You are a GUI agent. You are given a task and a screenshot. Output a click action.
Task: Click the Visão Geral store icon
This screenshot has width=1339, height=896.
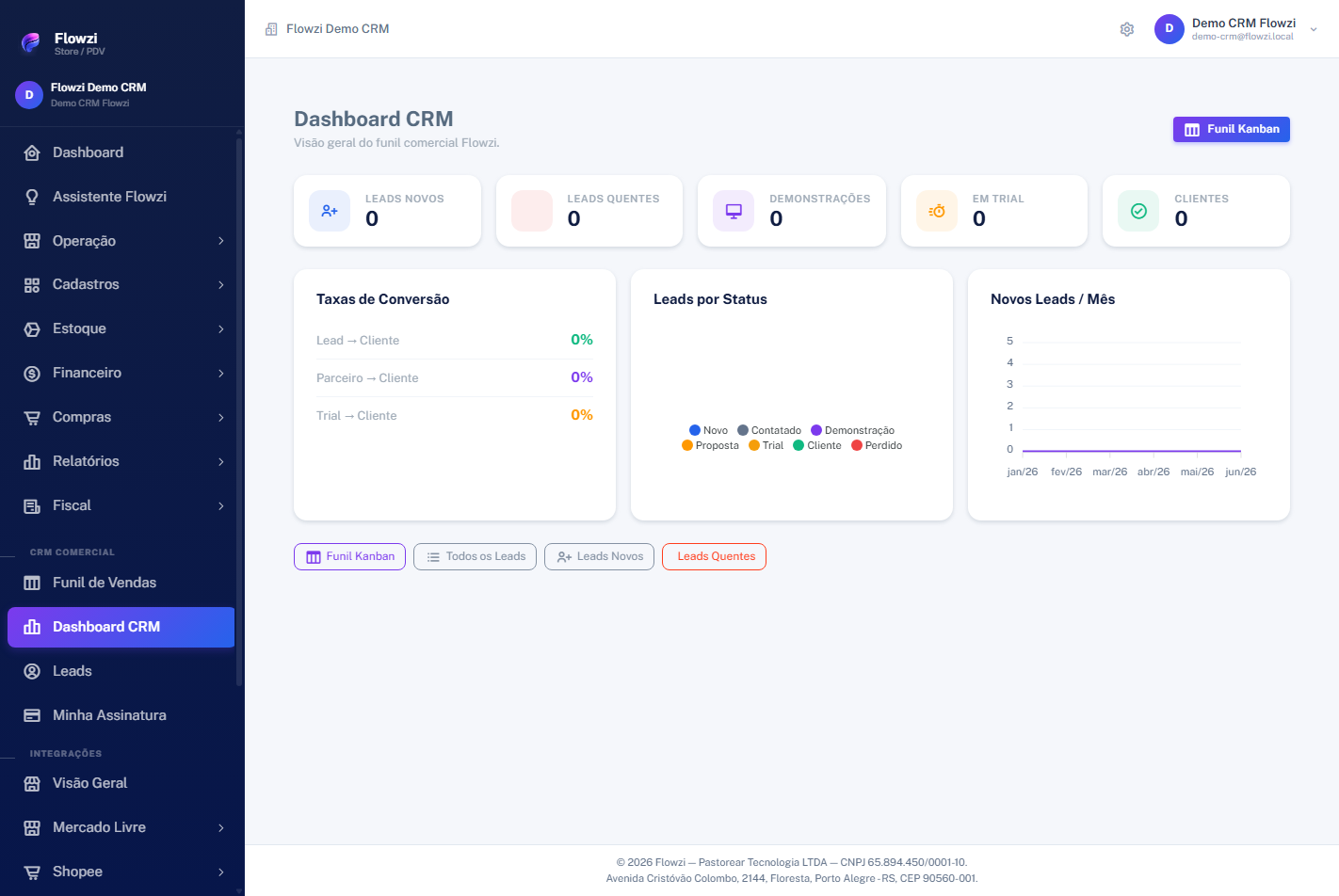coord(32,783)
